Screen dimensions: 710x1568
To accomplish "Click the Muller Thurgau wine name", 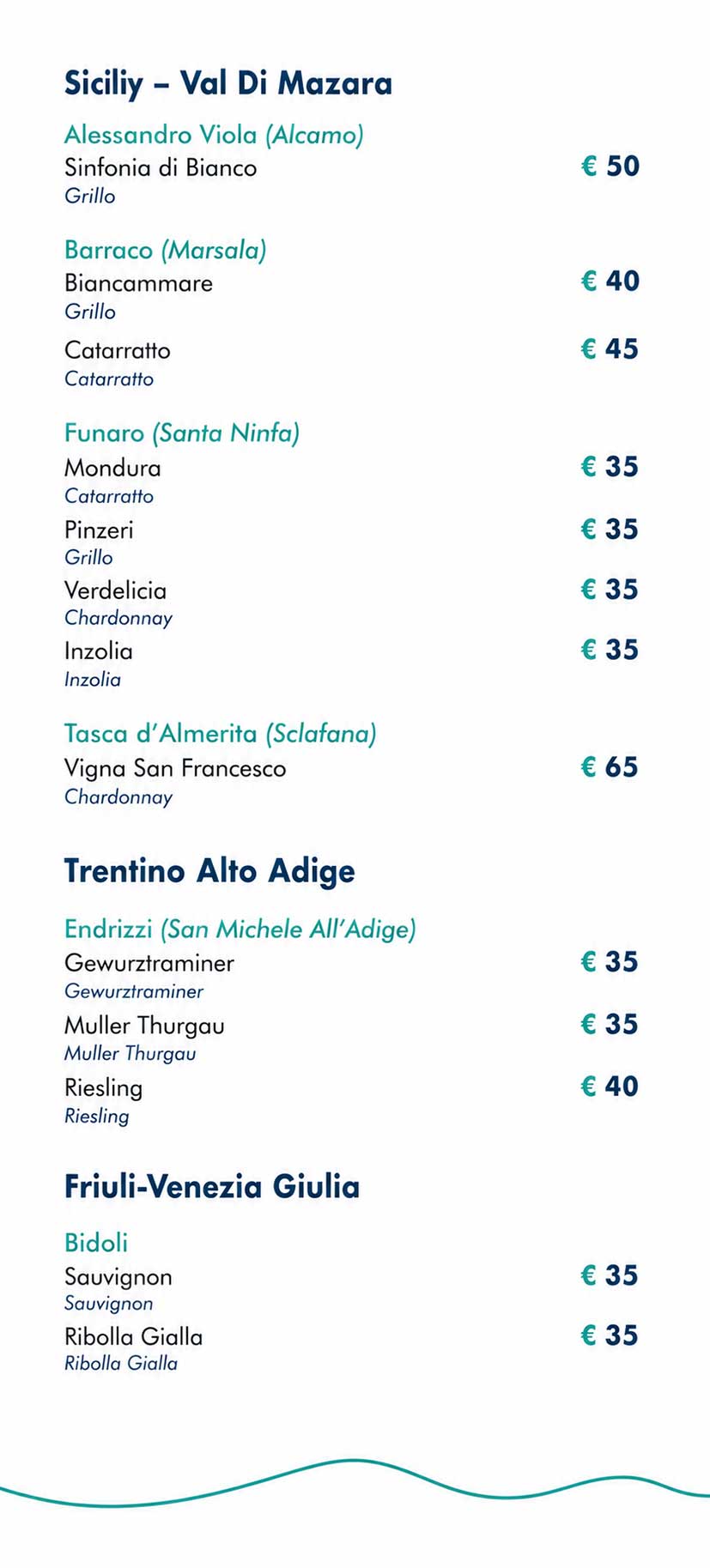I will [144, 1026].
